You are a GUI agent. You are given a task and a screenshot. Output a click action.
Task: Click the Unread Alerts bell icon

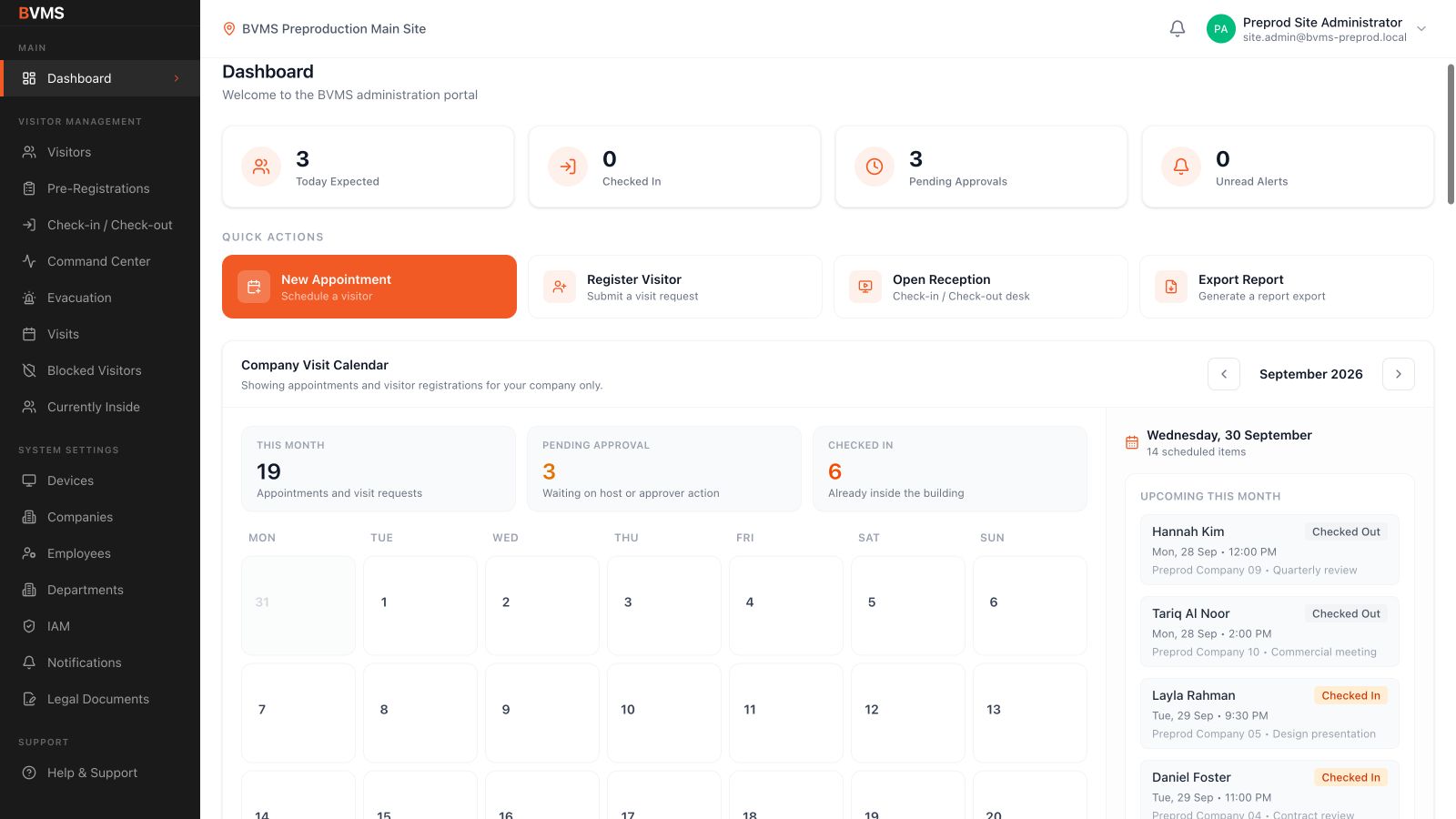click(x=1181, y=167)
